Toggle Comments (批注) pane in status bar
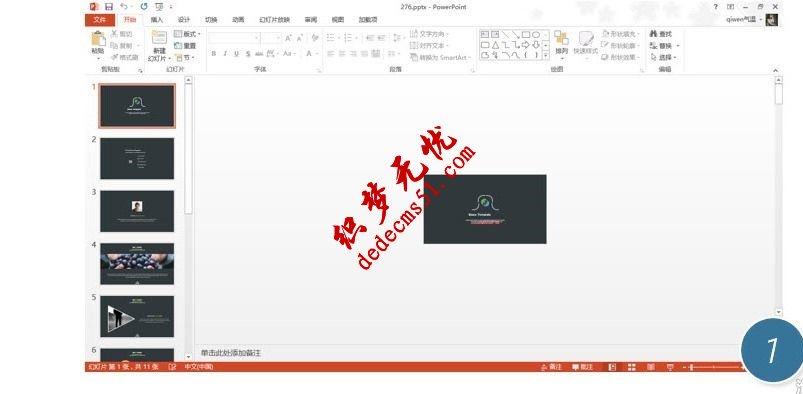The height and width of the screenshot is (394, 803). click(x=583, y=367)
